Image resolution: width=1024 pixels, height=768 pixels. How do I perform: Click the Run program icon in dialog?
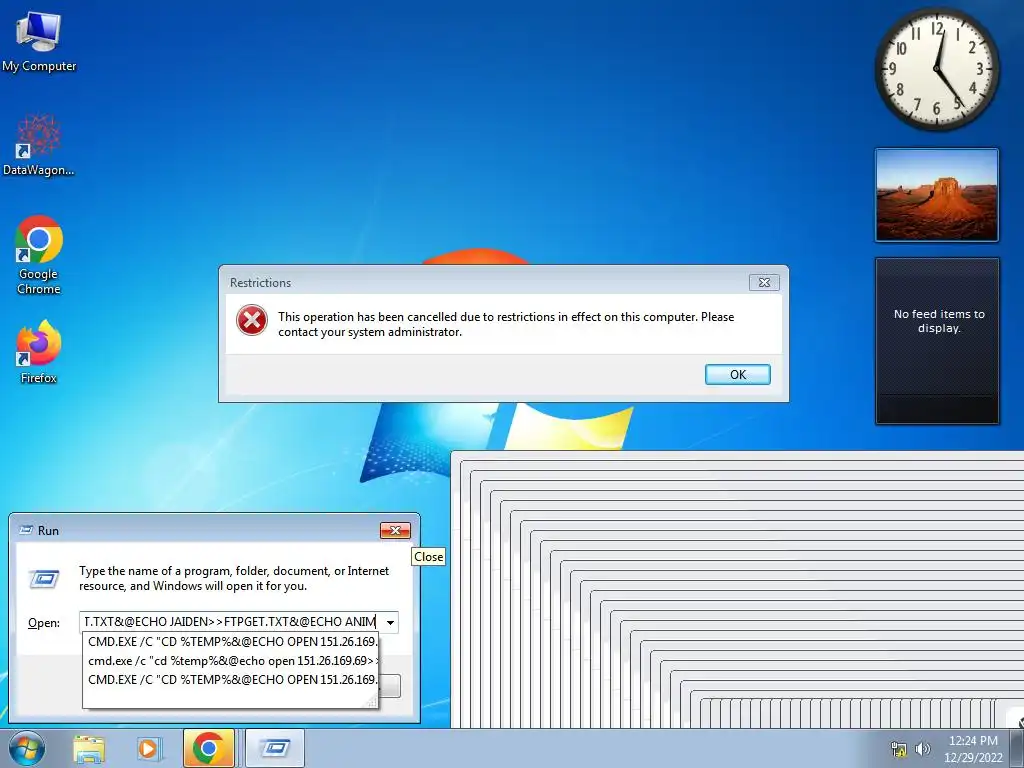44,579
